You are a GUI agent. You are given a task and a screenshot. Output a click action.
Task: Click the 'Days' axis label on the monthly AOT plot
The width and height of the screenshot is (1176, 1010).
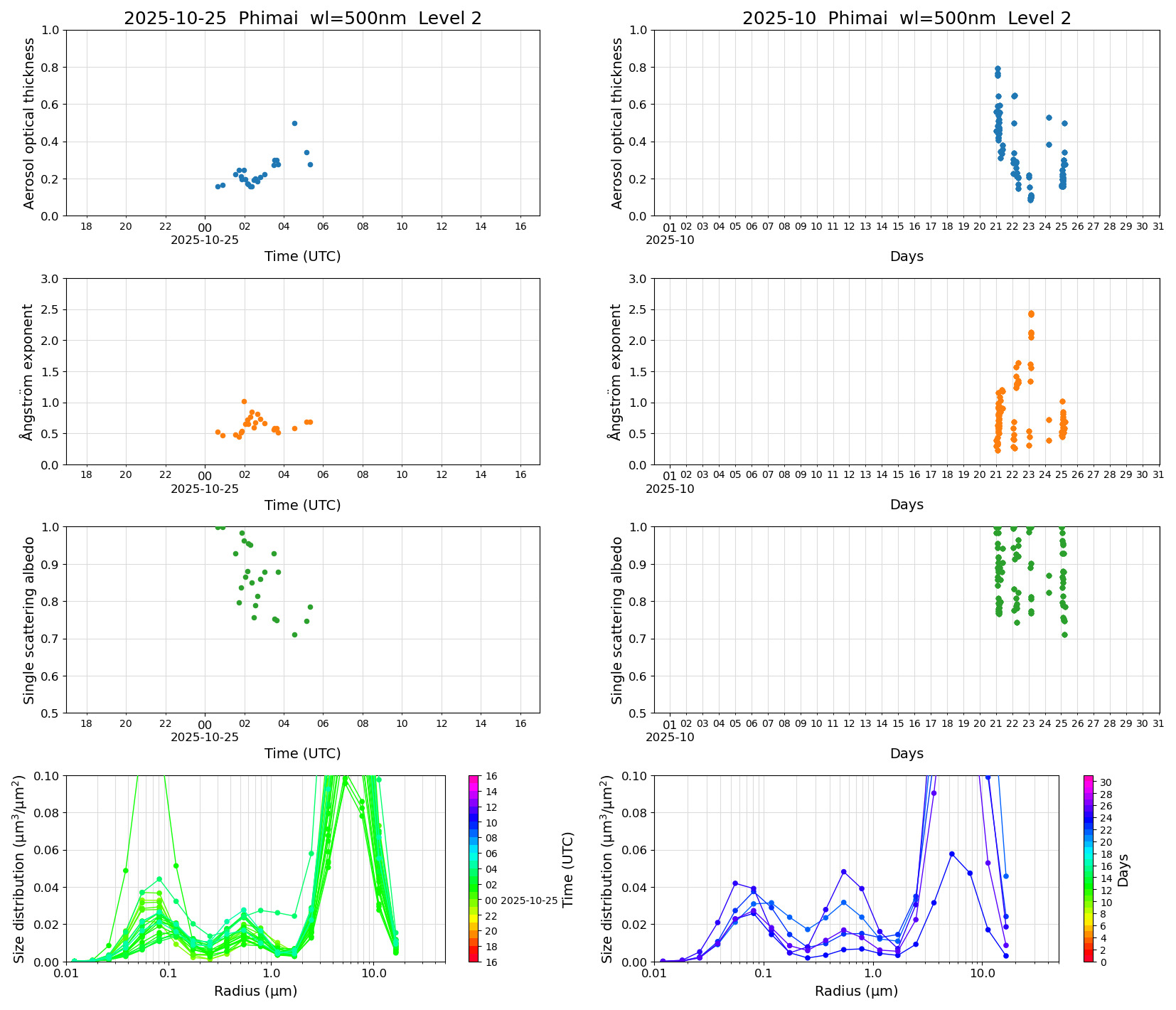click(x=907, y=257)
